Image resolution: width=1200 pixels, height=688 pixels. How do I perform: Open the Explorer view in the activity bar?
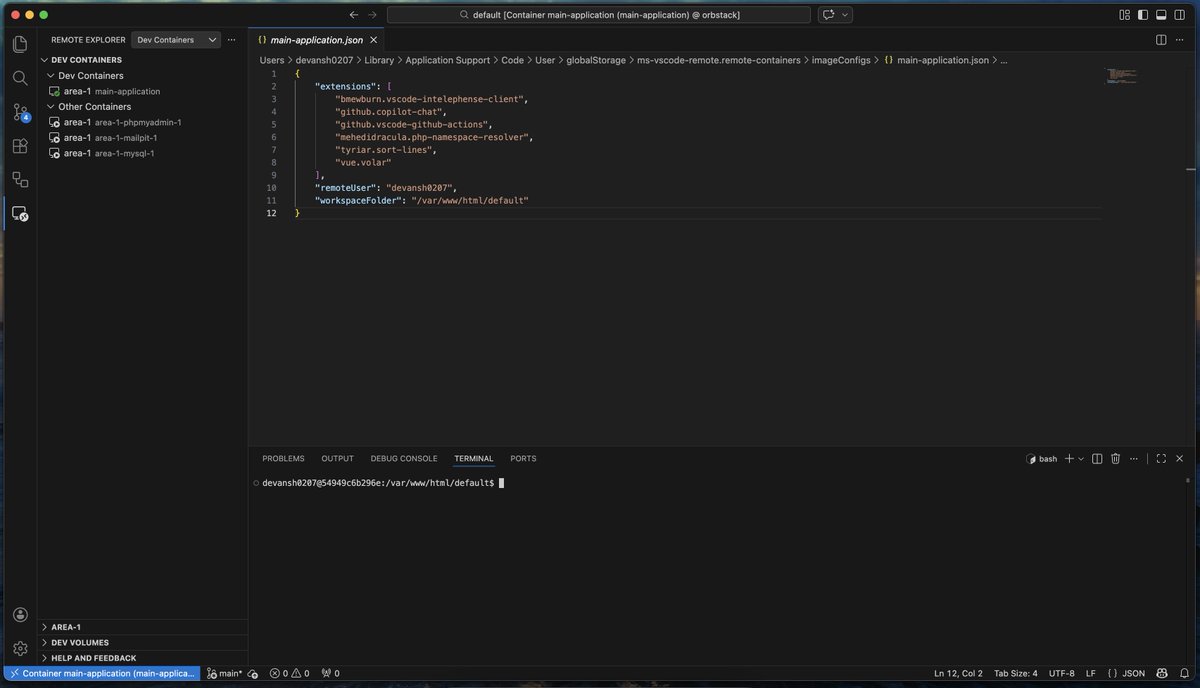point(20,44)
